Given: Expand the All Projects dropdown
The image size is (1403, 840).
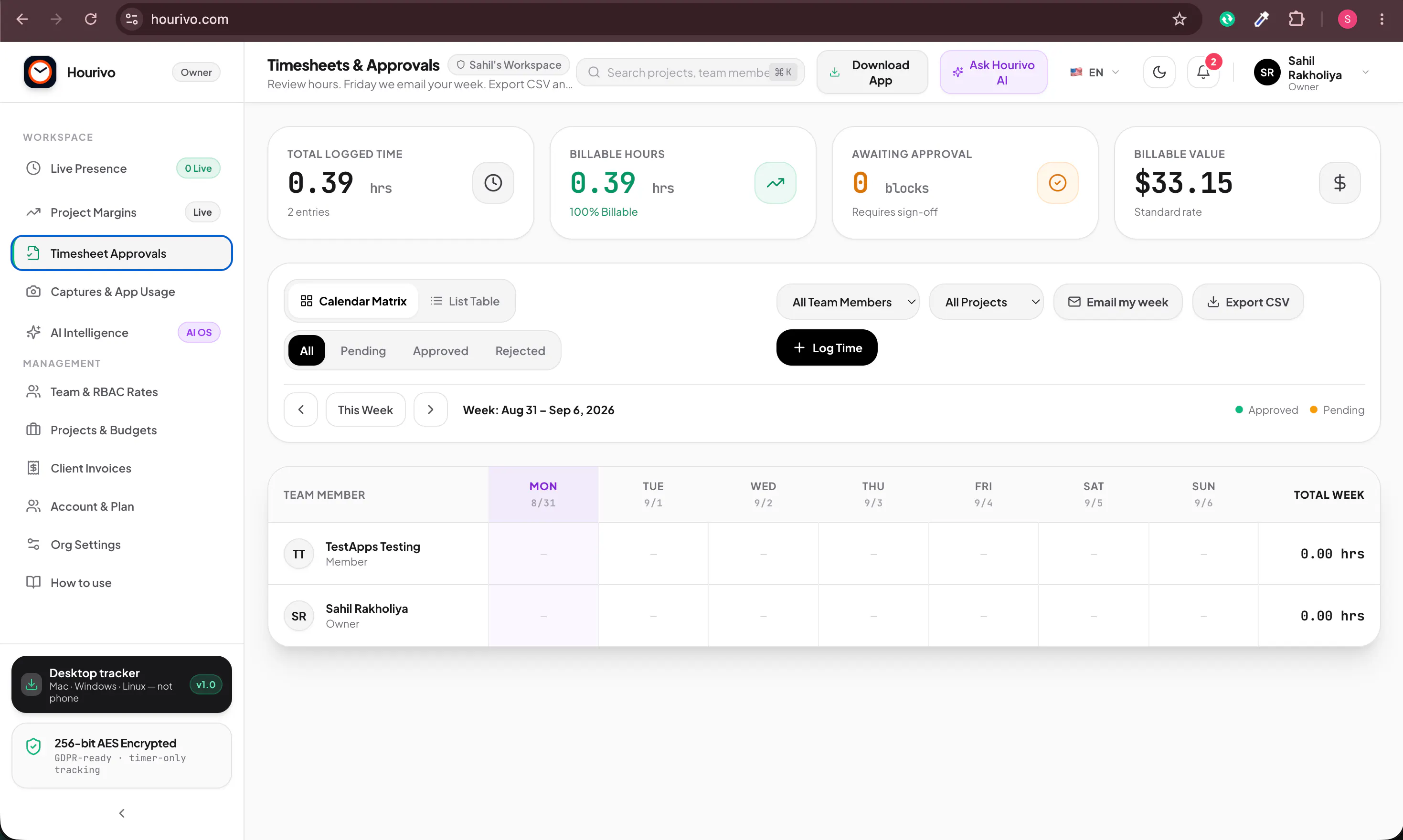Looking at the screenshot, I should click(986, 302).
